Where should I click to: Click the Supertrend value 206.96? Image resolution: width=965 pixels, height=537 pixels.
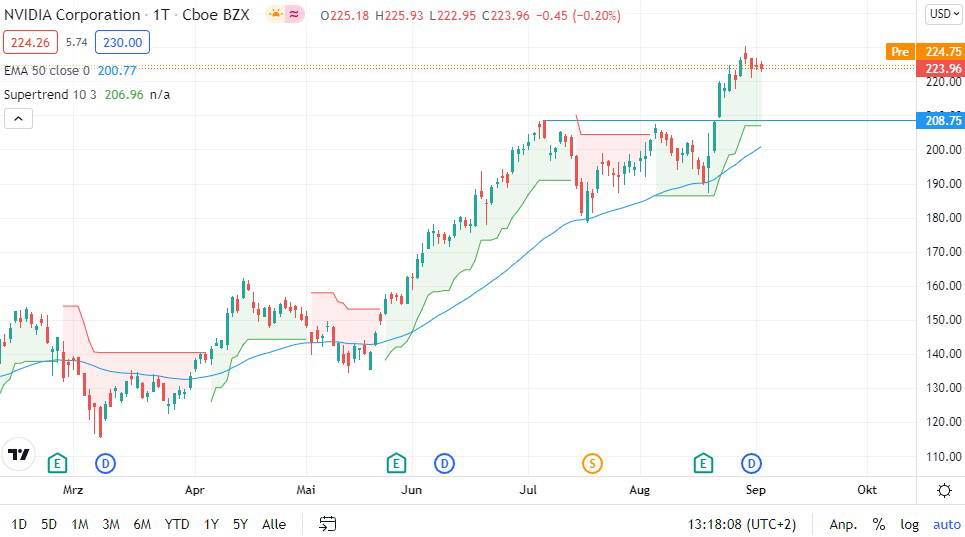pos(124,95)
